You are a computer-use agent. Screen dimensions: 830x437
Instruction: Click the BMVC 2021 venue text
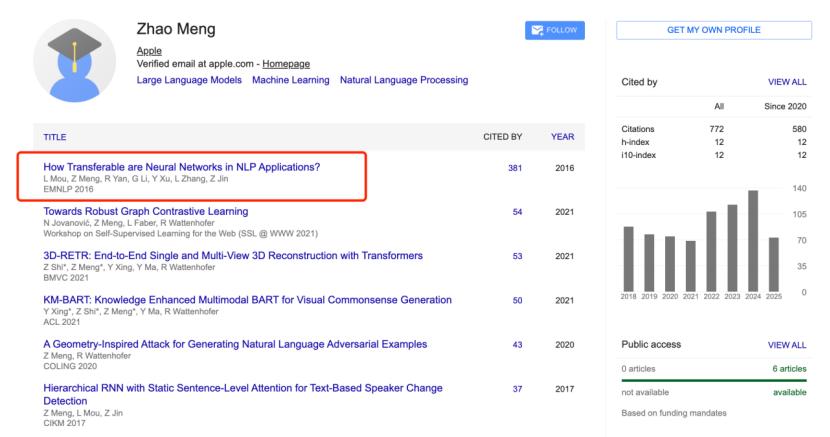[66, 278]
